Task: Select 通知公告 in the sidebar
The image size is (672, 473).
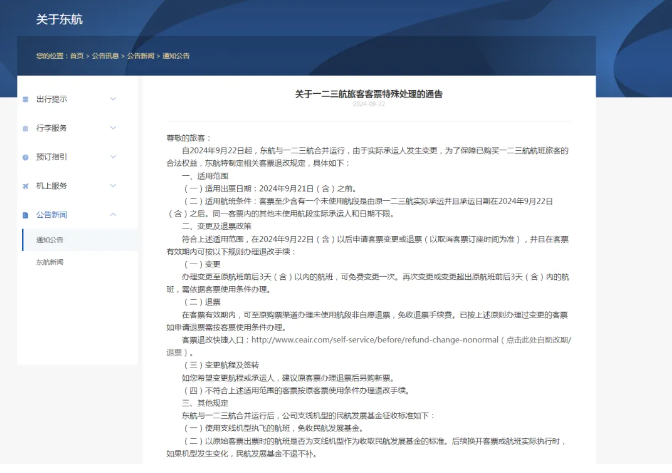Action: click(x=50, y=240)
